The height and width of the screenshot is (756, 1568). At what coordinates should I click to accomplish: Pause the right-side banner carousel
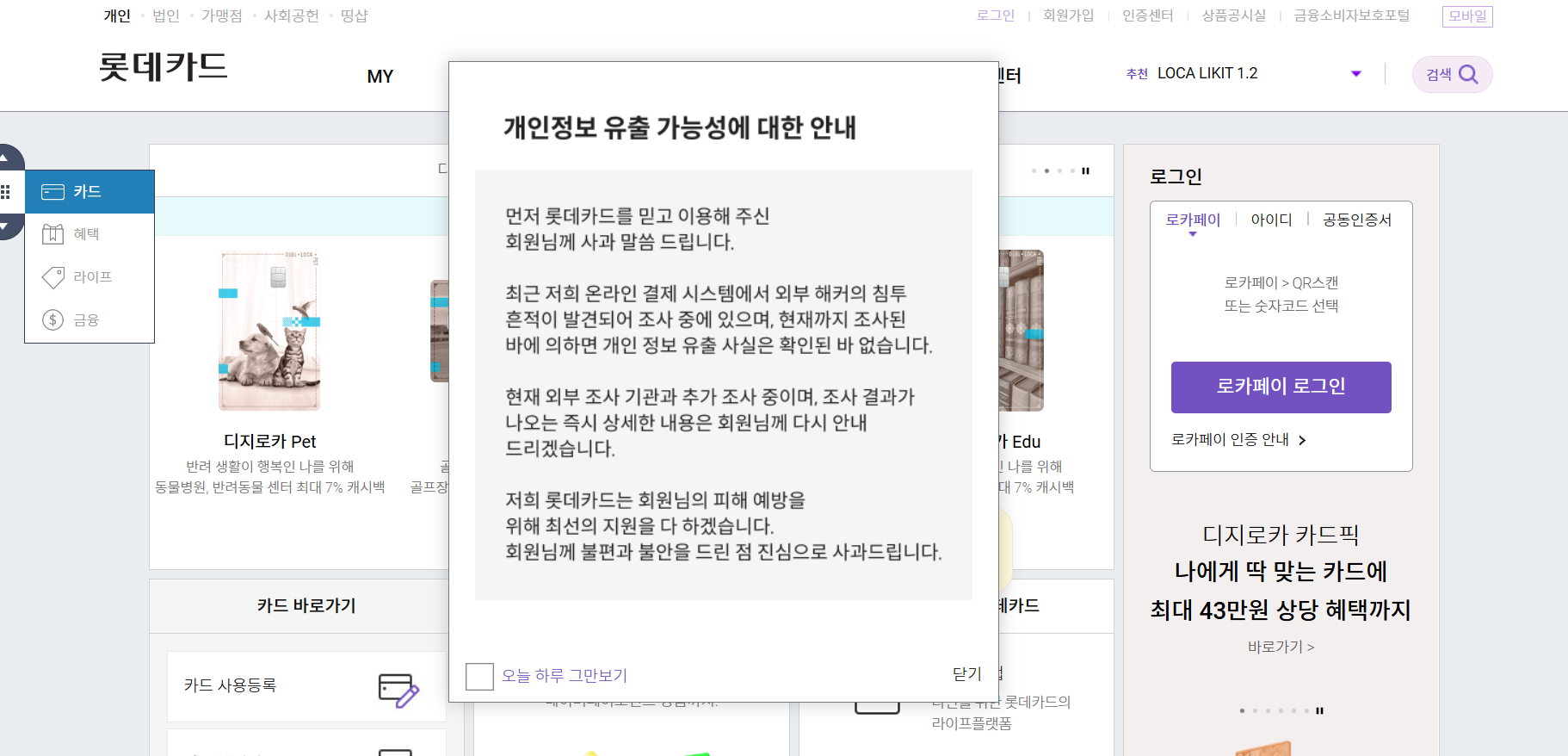tap(1319, 710)
